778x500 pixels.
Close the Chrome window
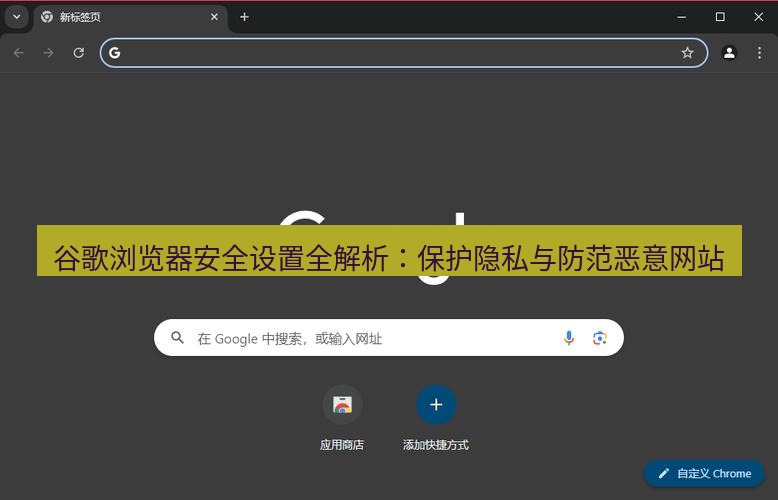758,17
